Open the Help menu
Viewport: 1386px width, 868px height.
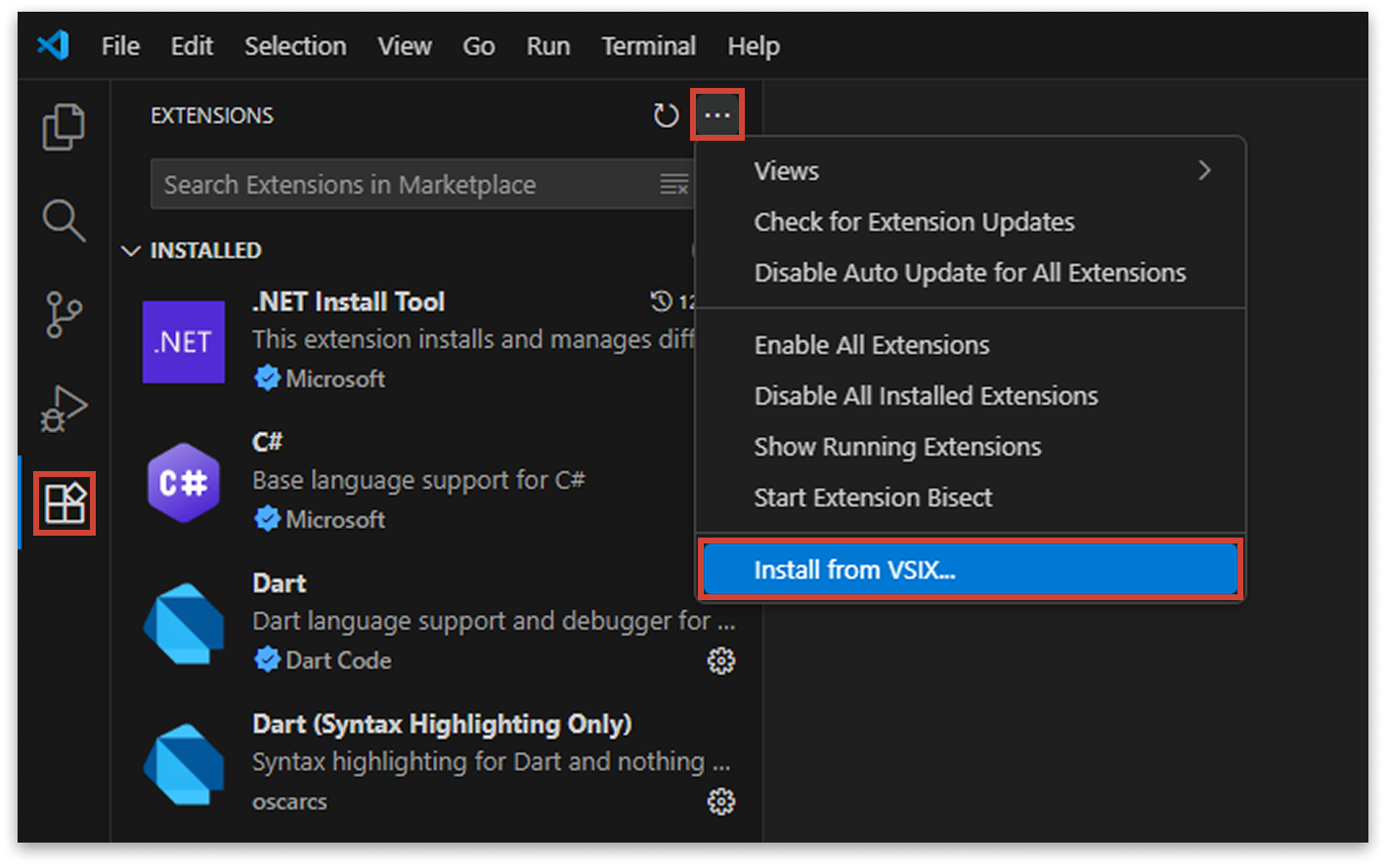pos(753,45)
